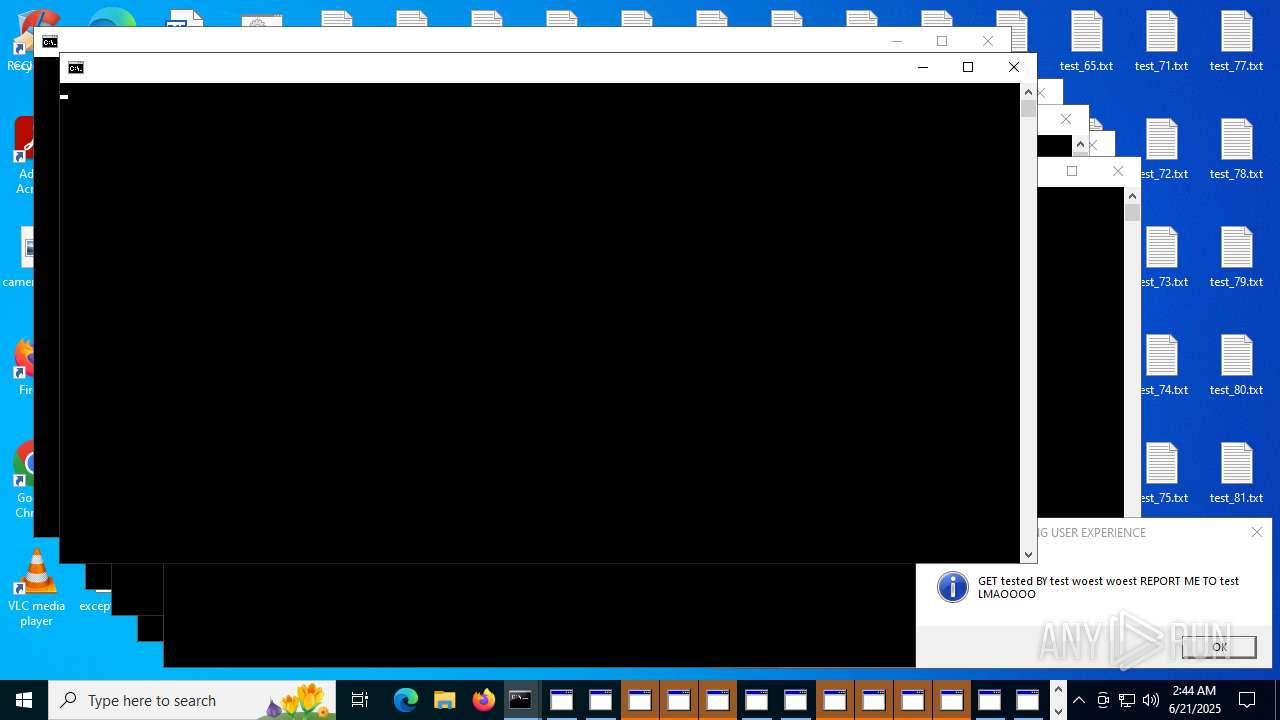
Task: Launch Microsoft Edge from the taskbar
Action: click(x=405, y=700)
